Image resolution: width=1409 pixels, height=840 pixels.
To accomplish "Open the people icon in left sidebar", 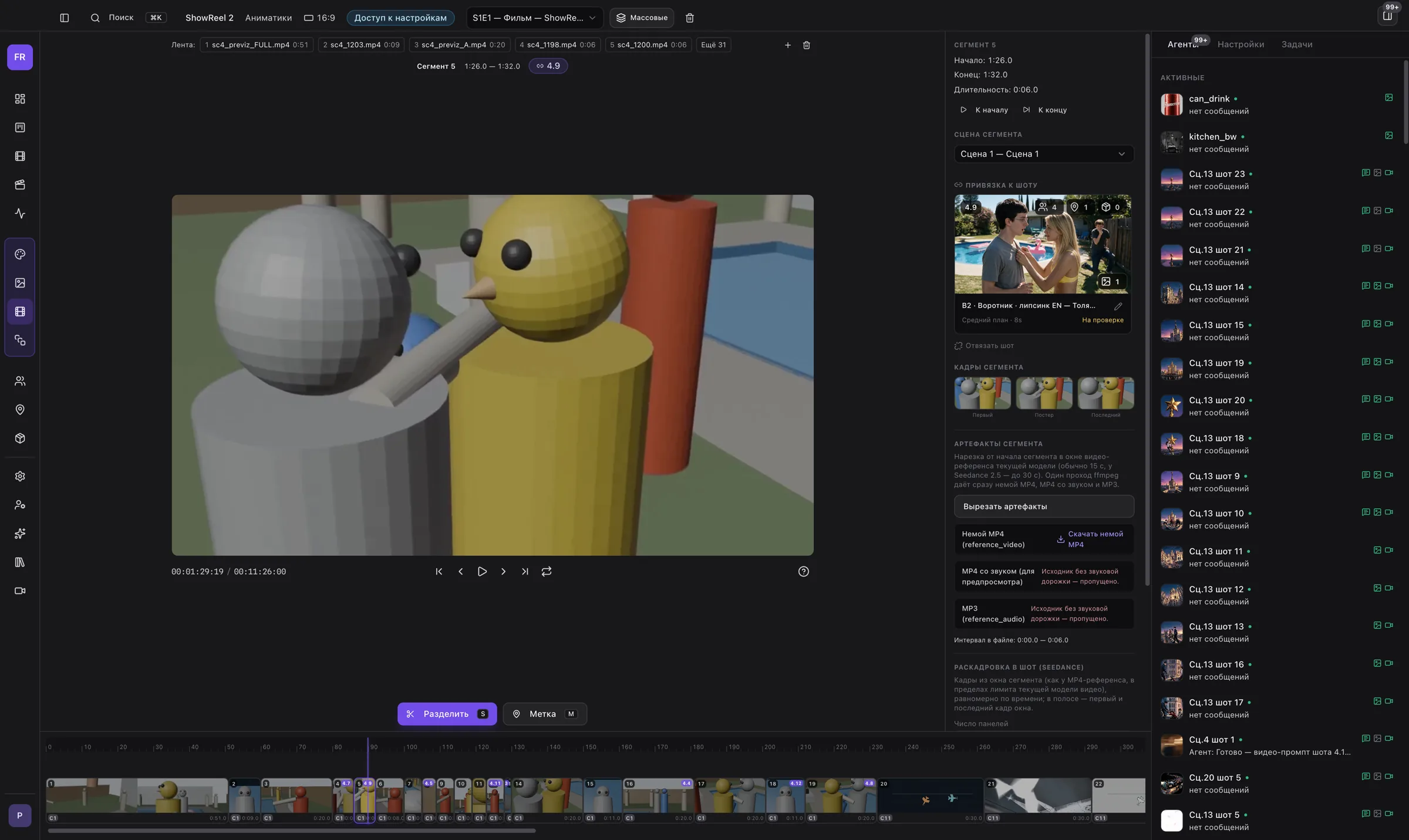I will click(20, 381).
